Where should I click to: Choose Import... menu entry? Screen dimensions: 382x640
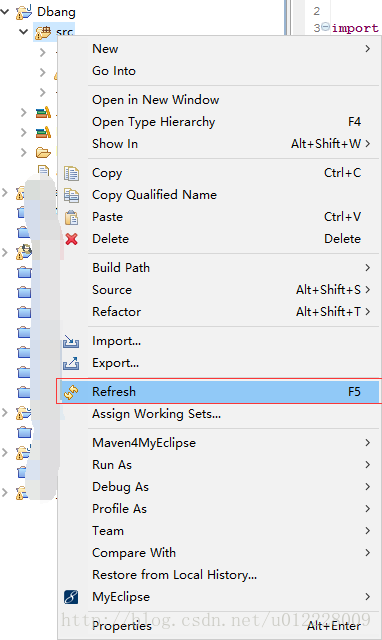[x=218, y=341]
